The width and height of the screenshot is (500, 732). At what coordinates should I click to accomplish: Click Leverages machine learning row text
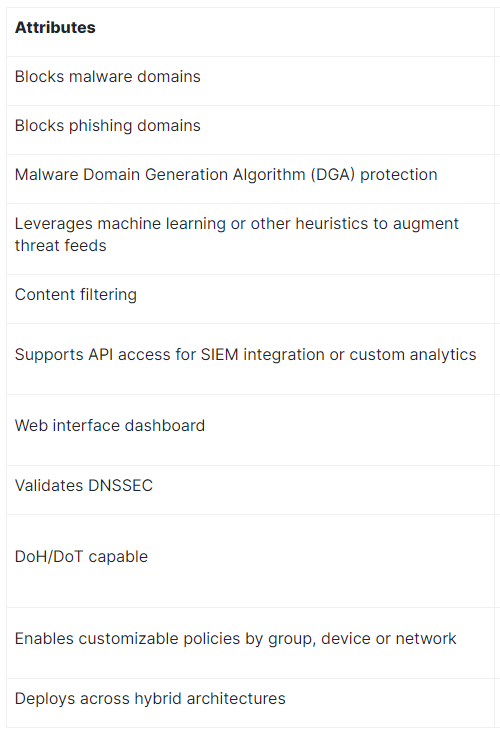tap(237, 234)
